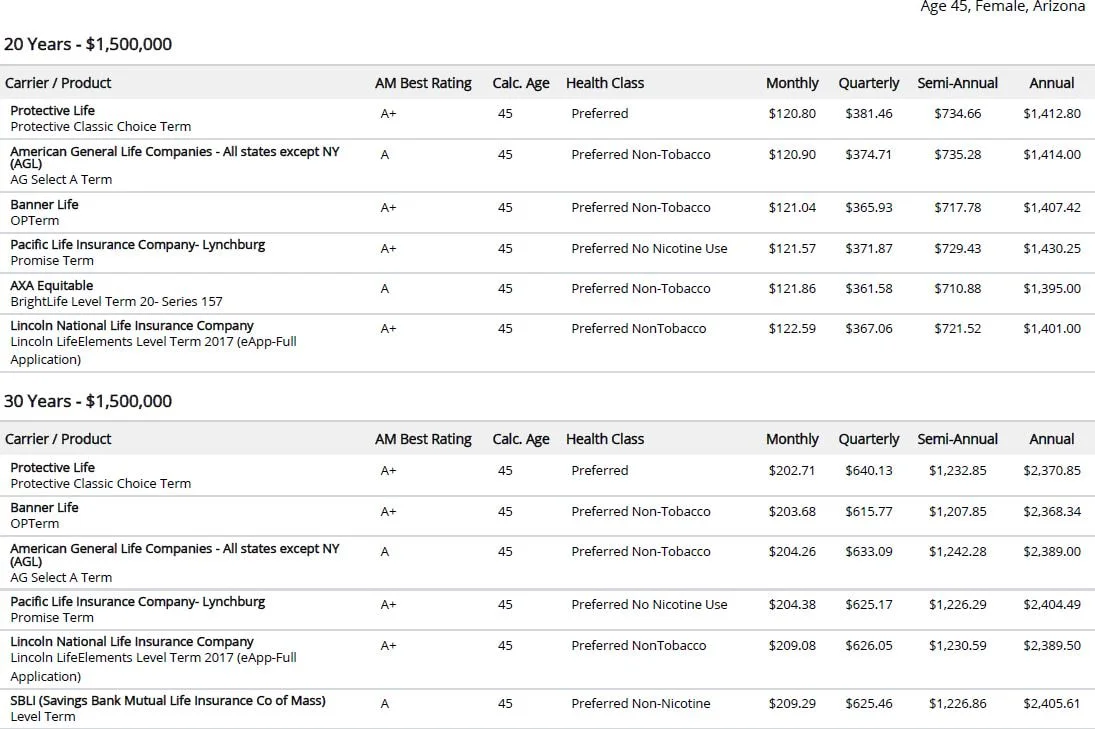Click the Health Class header in the 30 Years table
This screenshot has height=729, width=1095.
(x=605, y=439)
